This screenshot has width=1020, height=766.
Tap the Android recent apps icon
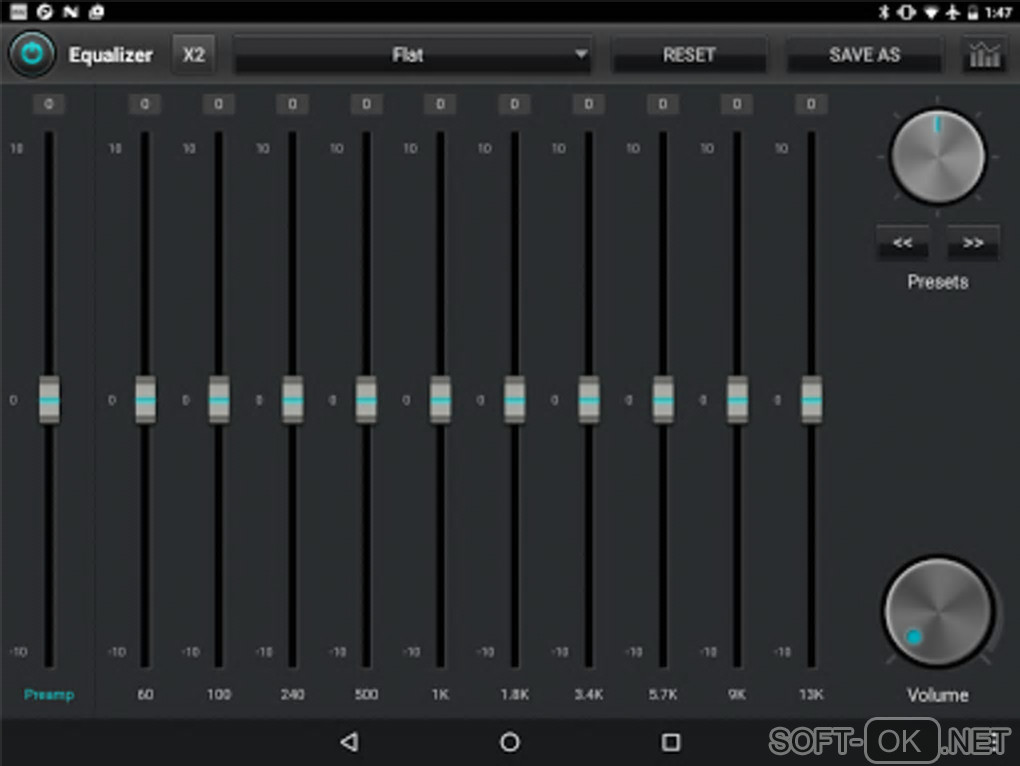pos(671,741)
